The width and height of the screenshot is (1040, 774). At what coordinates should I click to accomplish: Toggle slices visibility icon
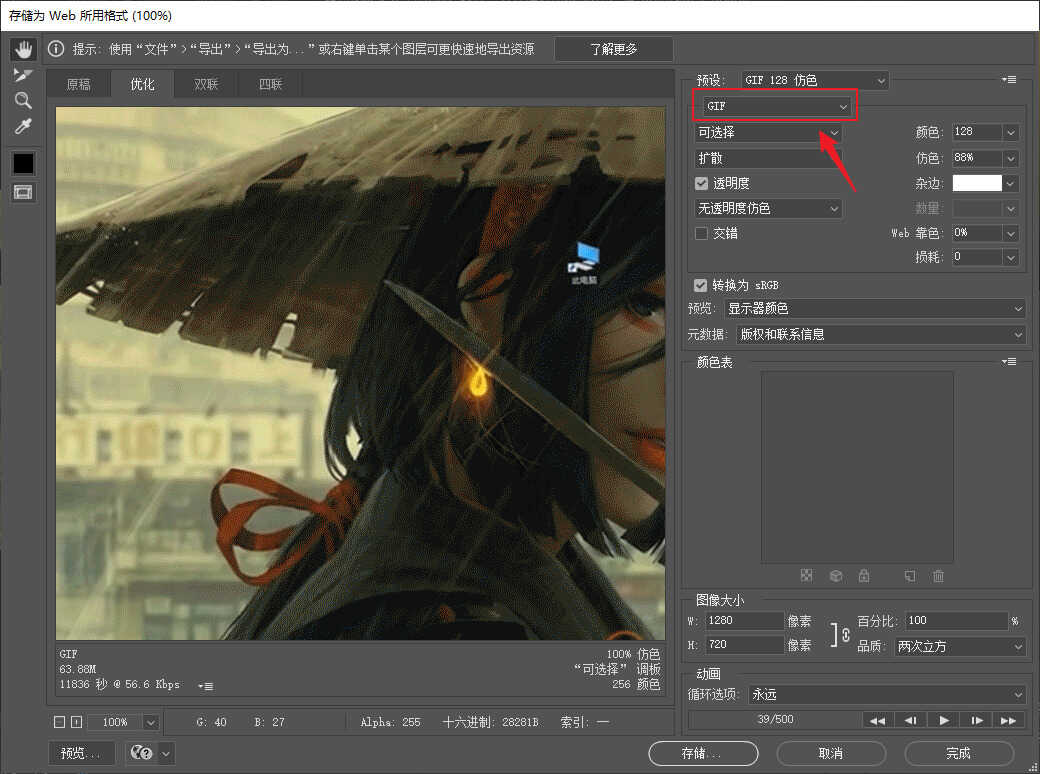(23, 192)
